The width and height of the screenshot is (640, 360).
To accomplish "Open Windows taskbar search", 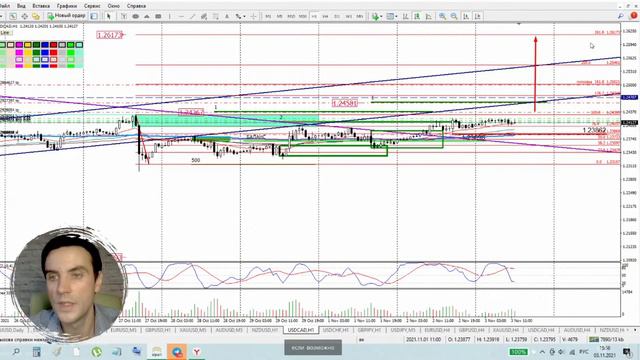I will click(16, 351).
